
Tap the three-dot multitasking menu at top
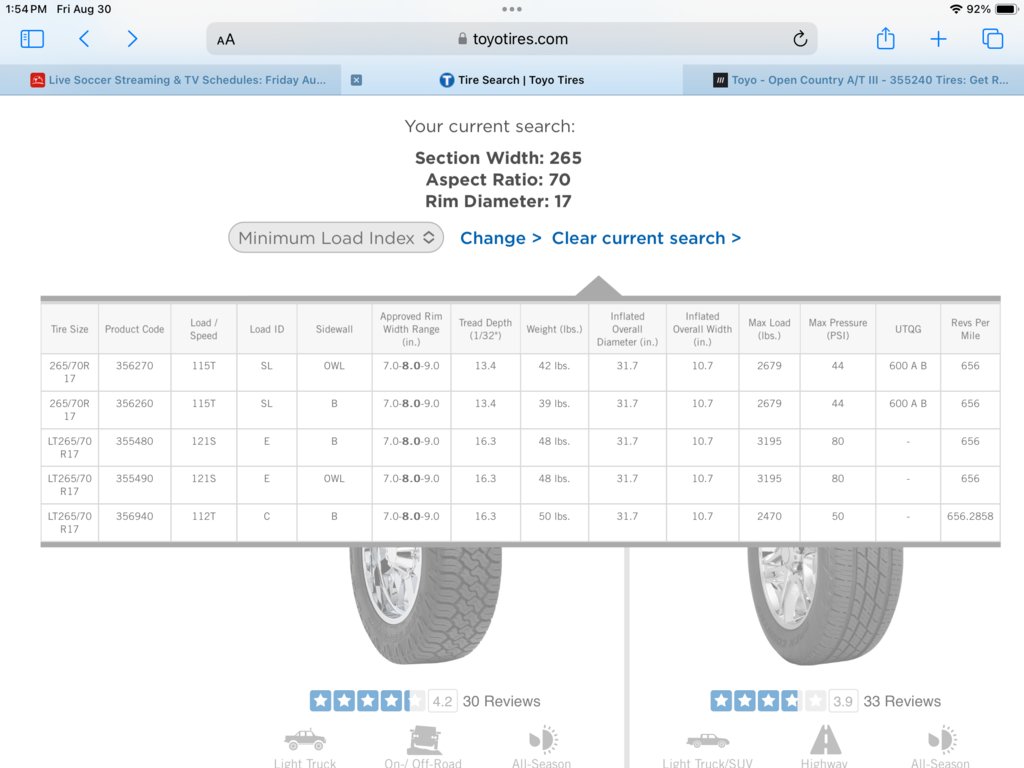512,9
